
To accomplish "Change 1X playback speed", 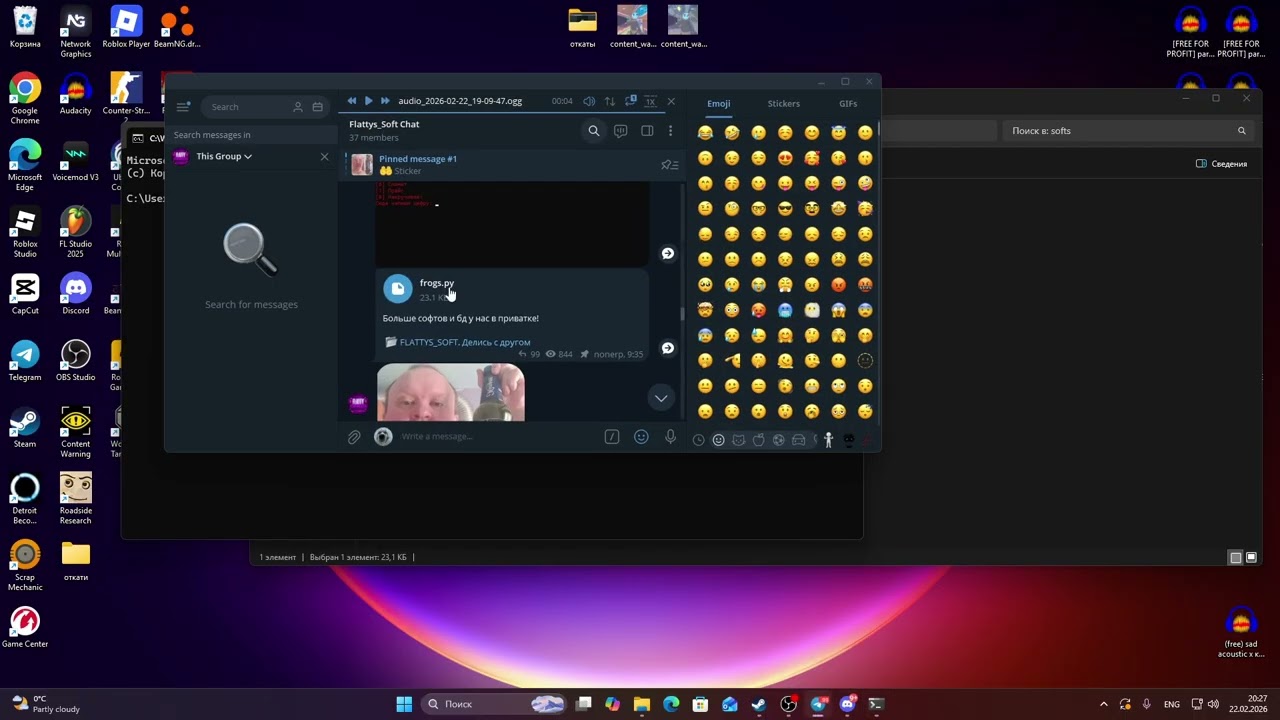I will coord(650,101).
